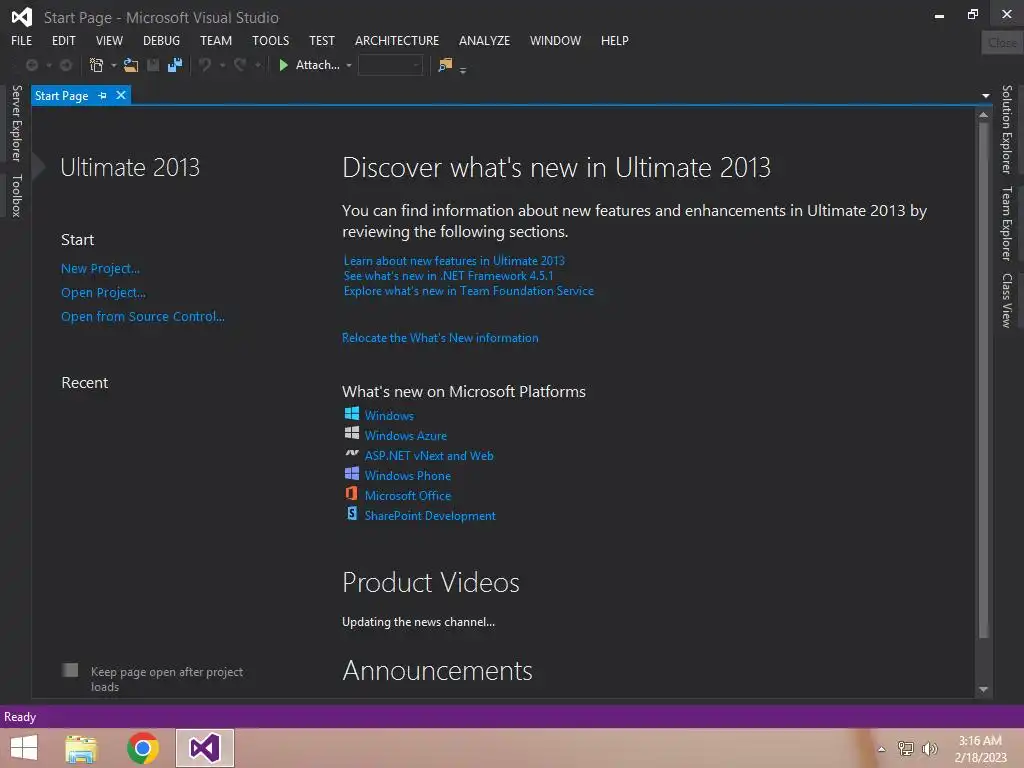Click the Windows Azure logo icon
This screenshot has width=1024, height=768.
351,433
